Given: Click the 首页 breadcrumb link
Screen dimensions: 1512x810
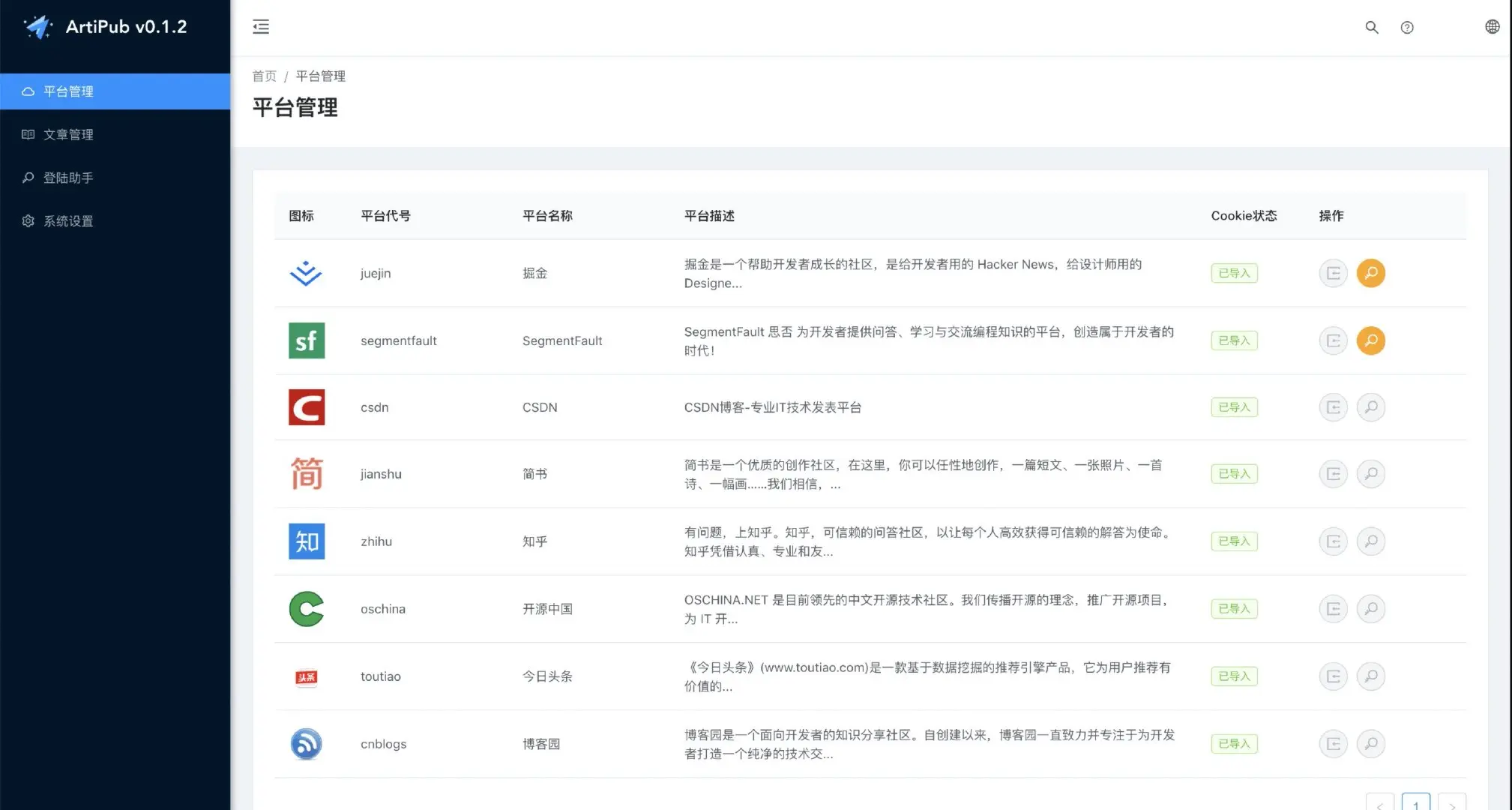Looking at the screenshot, I should click(x=264, y=76).
